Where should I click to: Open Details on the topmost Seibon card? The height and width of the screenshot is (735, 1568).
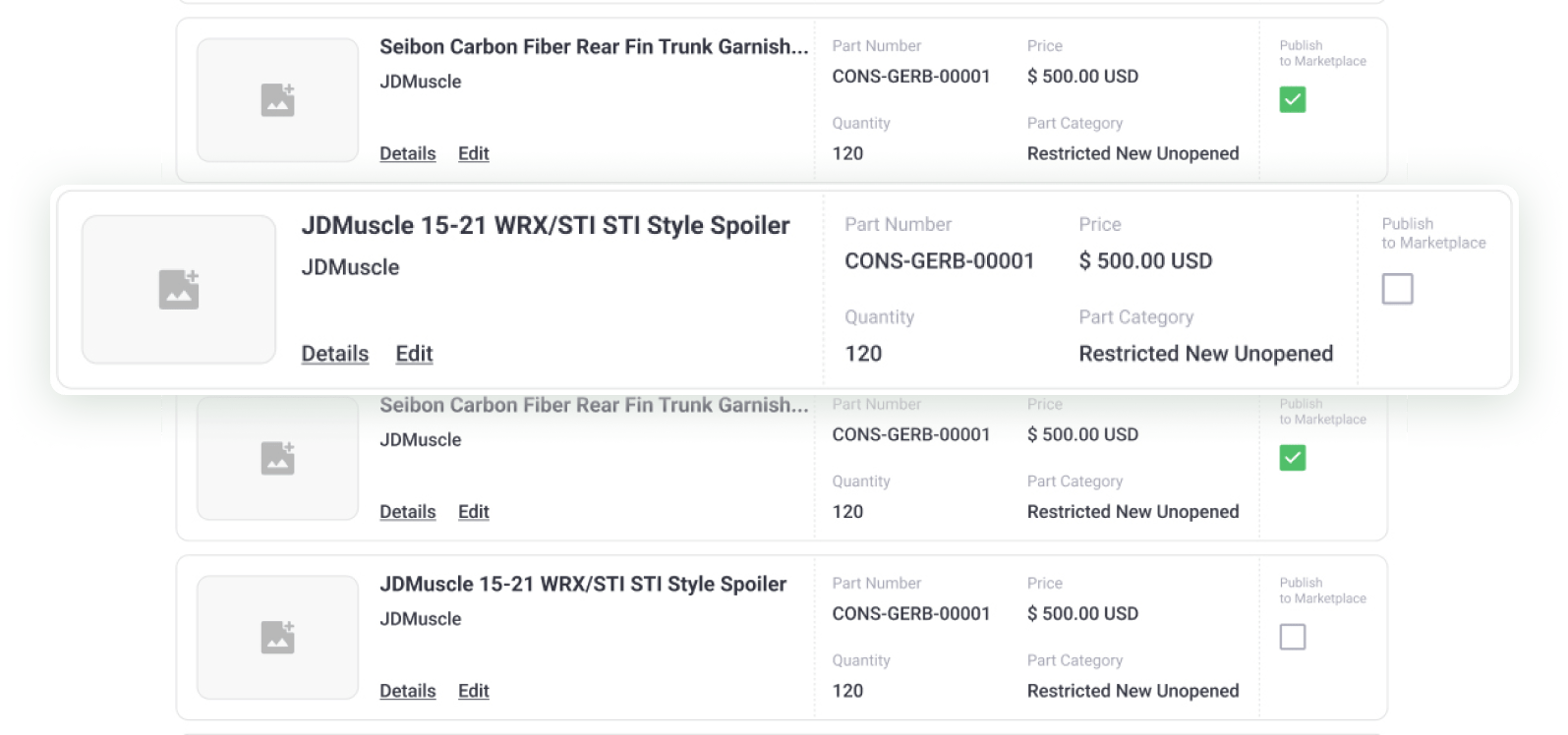tap(407, 153)
